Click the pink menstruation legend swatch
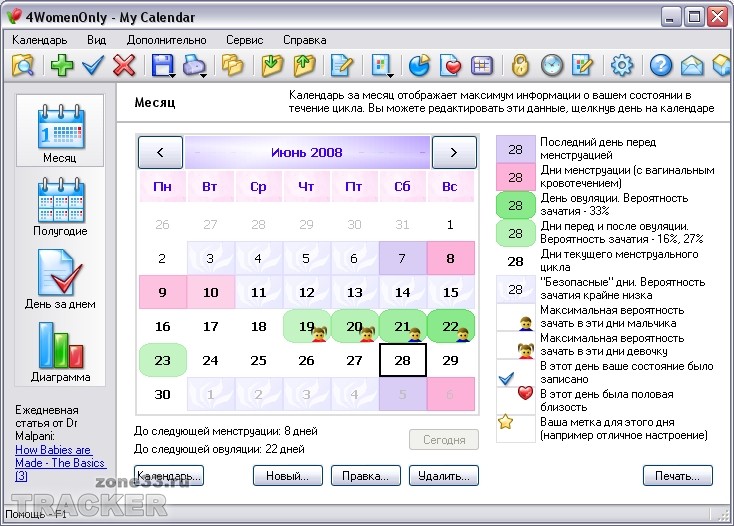The height and width of the screenshot is (526, 734). [x=515, y=177]
